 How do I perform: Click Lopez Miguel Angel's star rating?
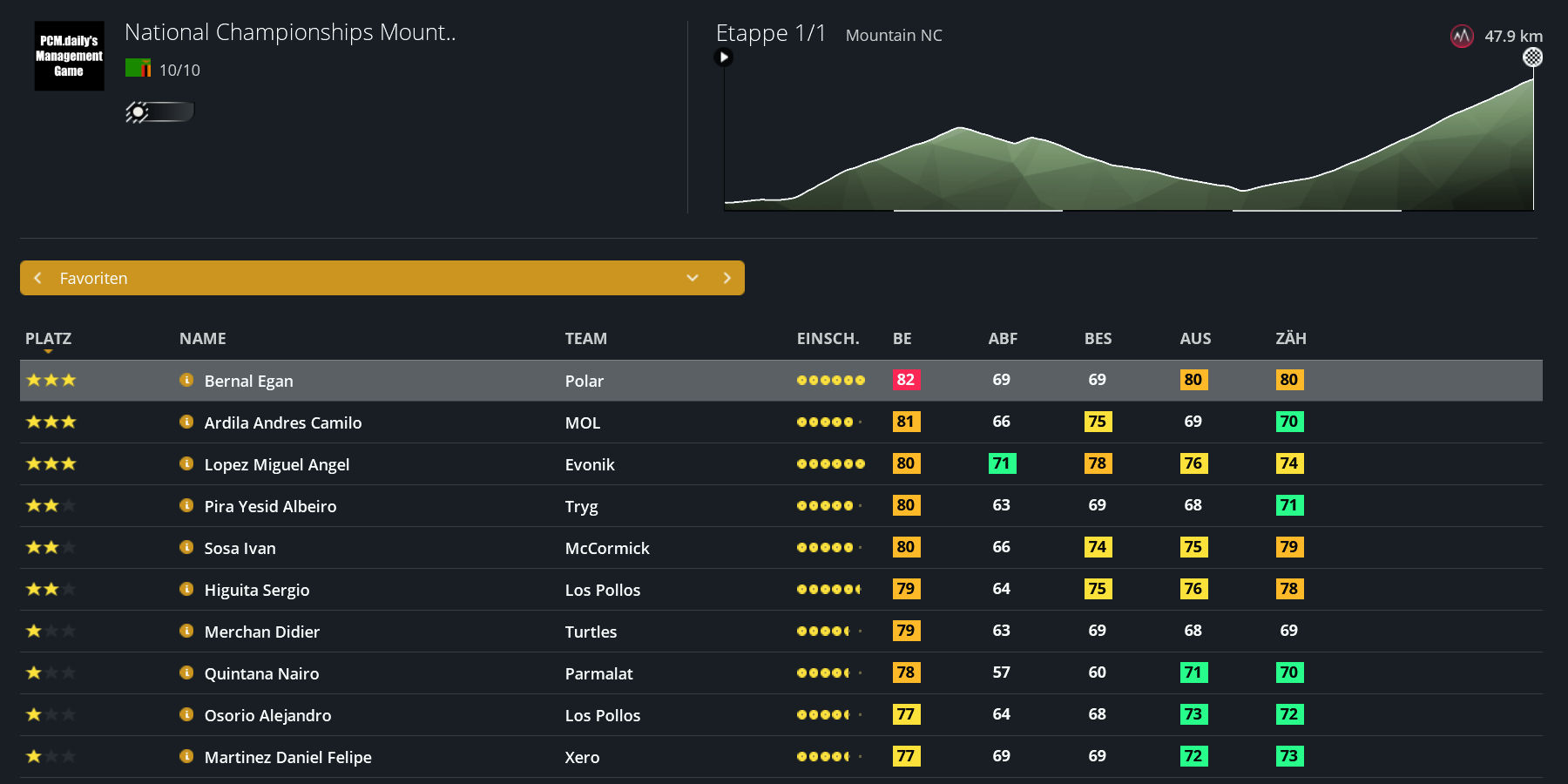click(51, 463)
